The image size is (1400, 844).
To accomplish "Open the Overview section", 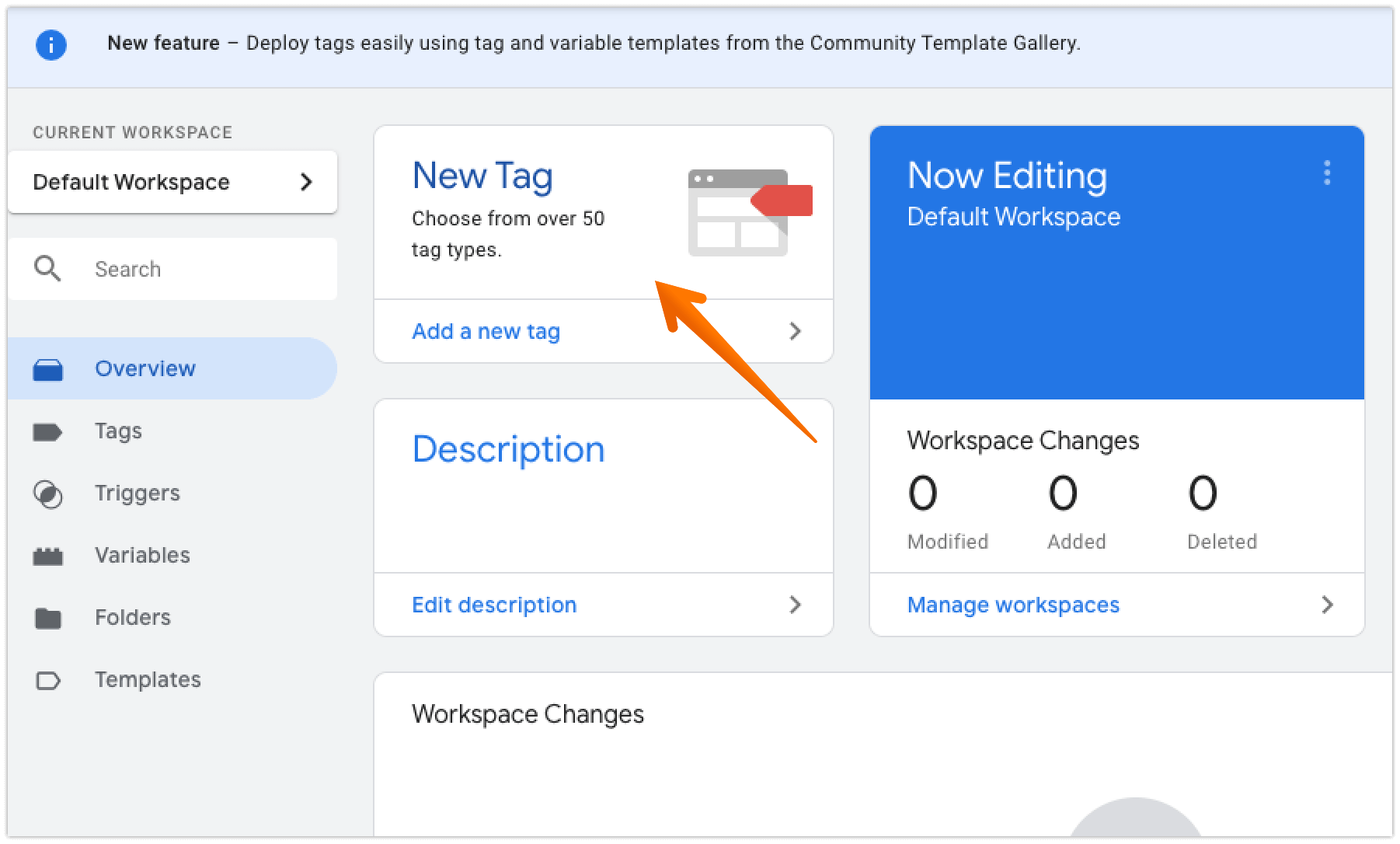I will 172,368.
